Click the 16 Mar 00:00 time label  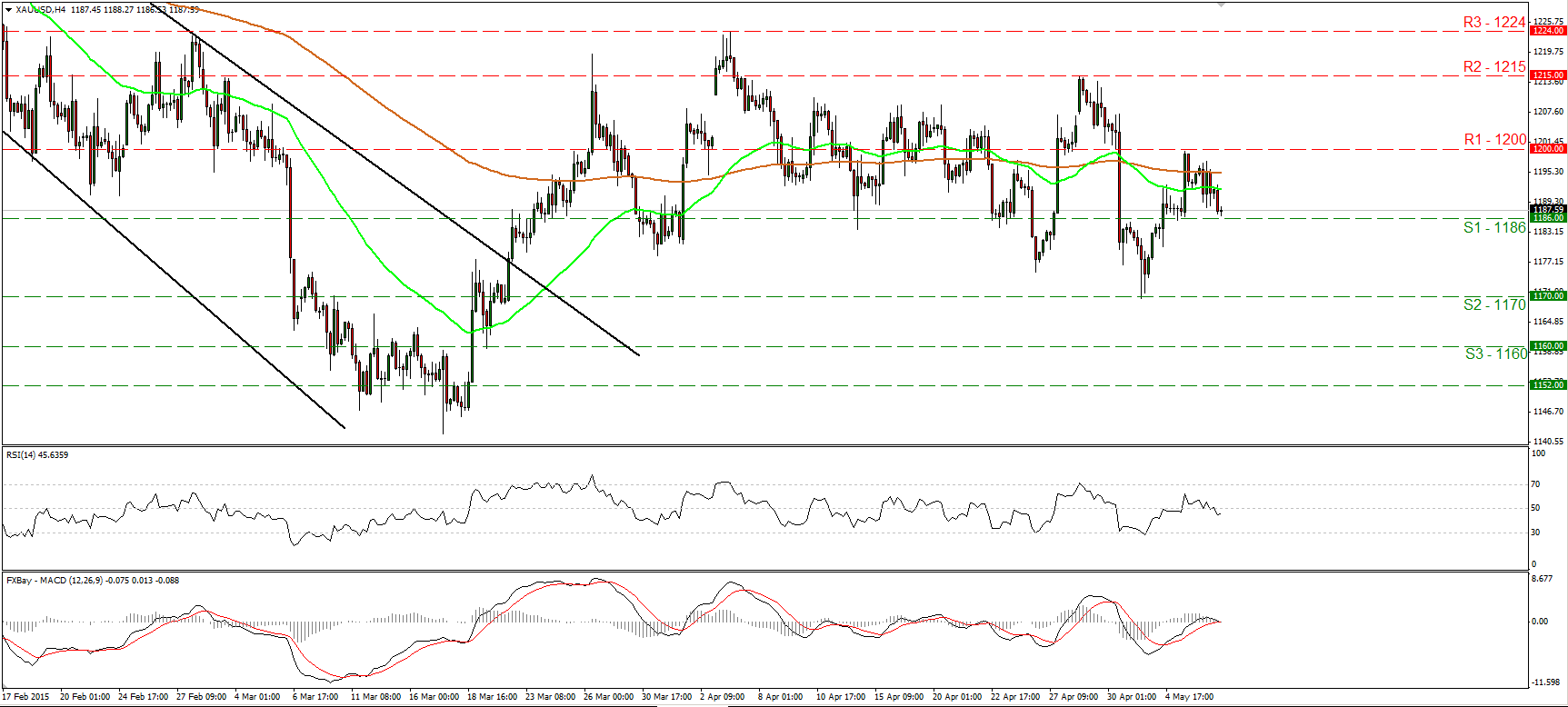click(x=434, y=698)
